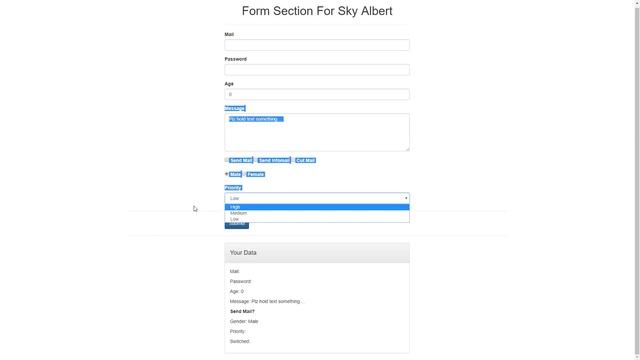
Task: Click the Age number field
Action: point(317,94)
